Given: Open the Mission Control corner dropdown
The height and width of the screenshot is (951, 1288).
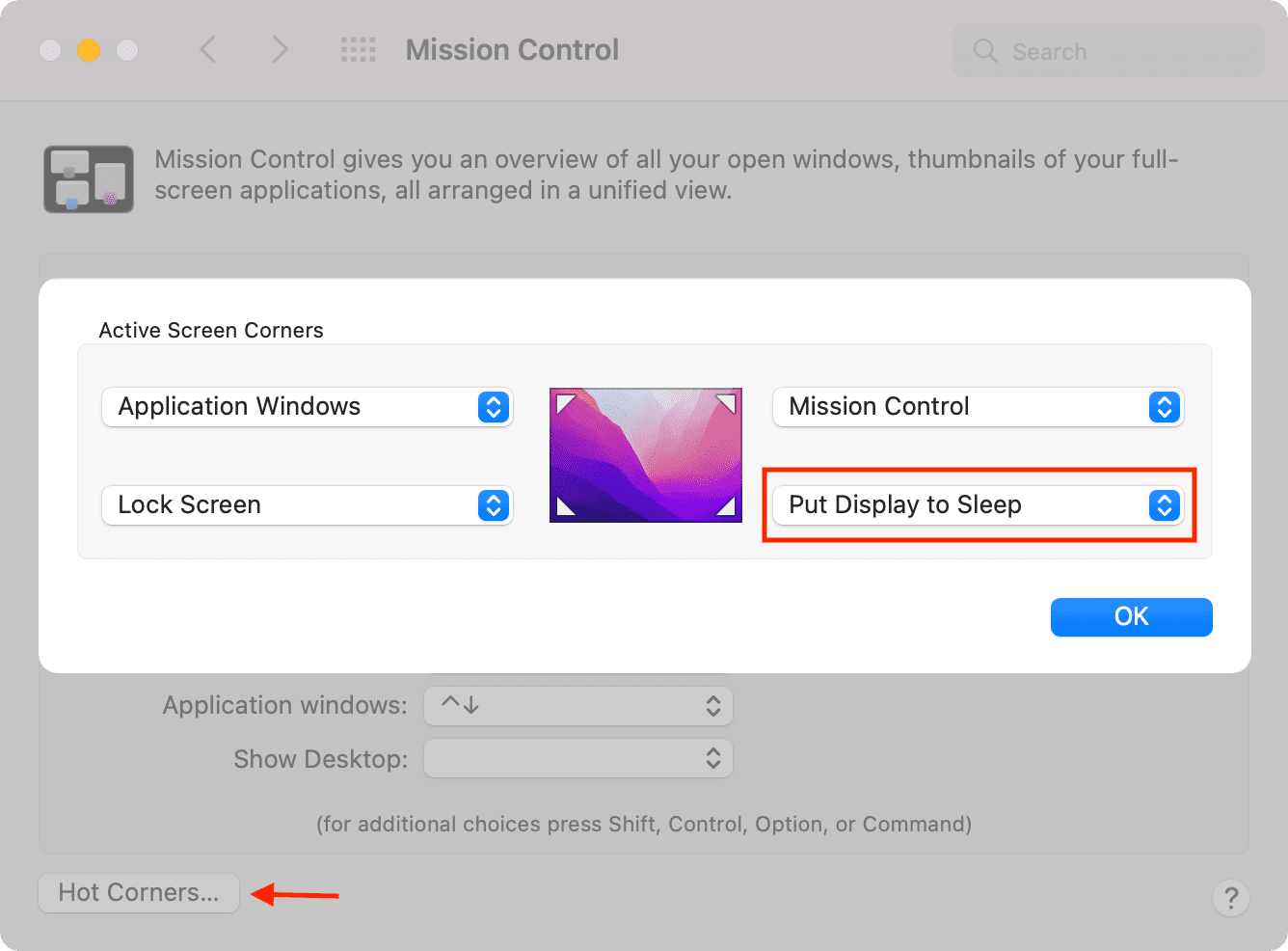Looking at the screenshot, I should (978, 407).
